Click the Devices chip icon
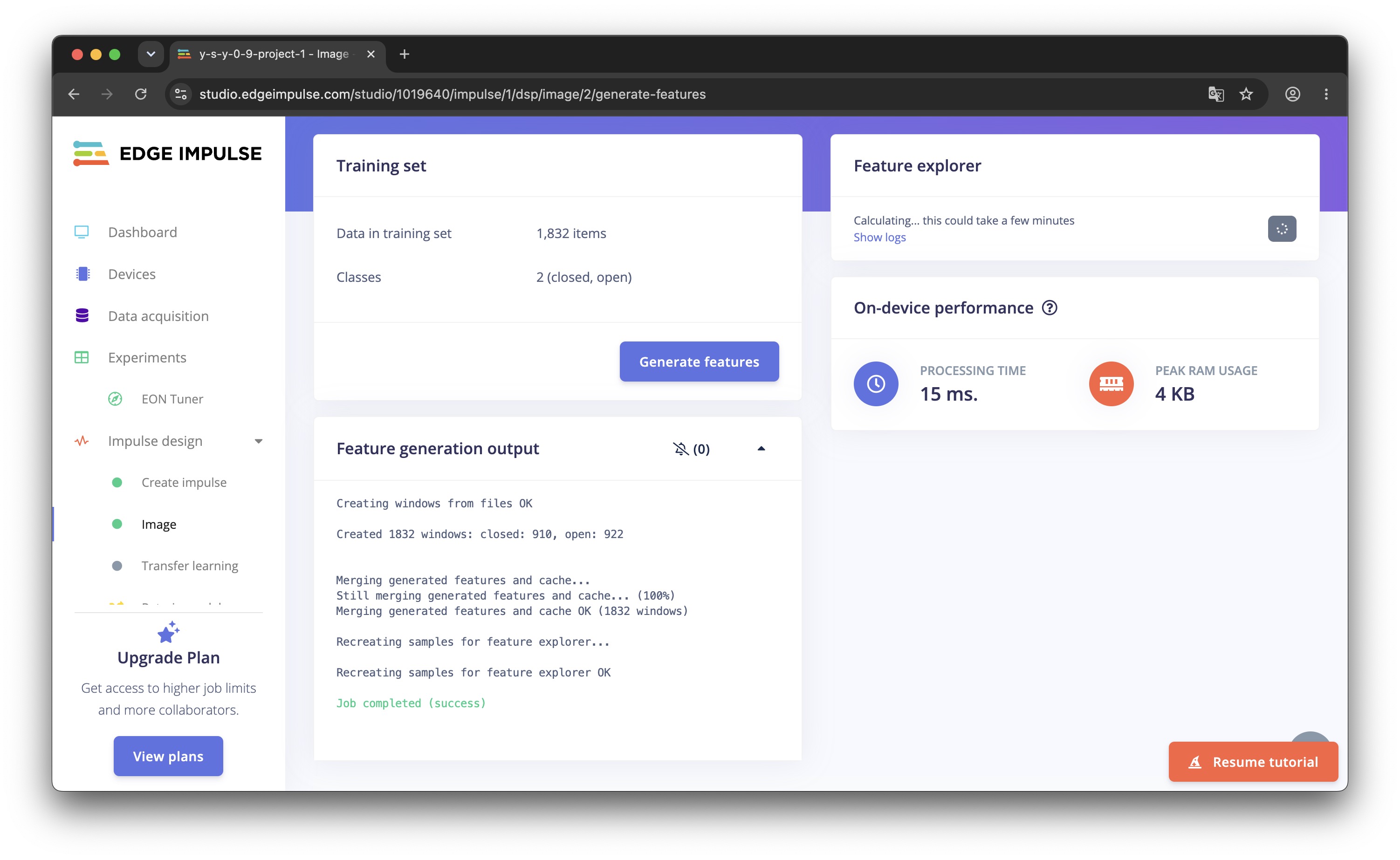Screen dimensions: 1400x860 point(82,274)
